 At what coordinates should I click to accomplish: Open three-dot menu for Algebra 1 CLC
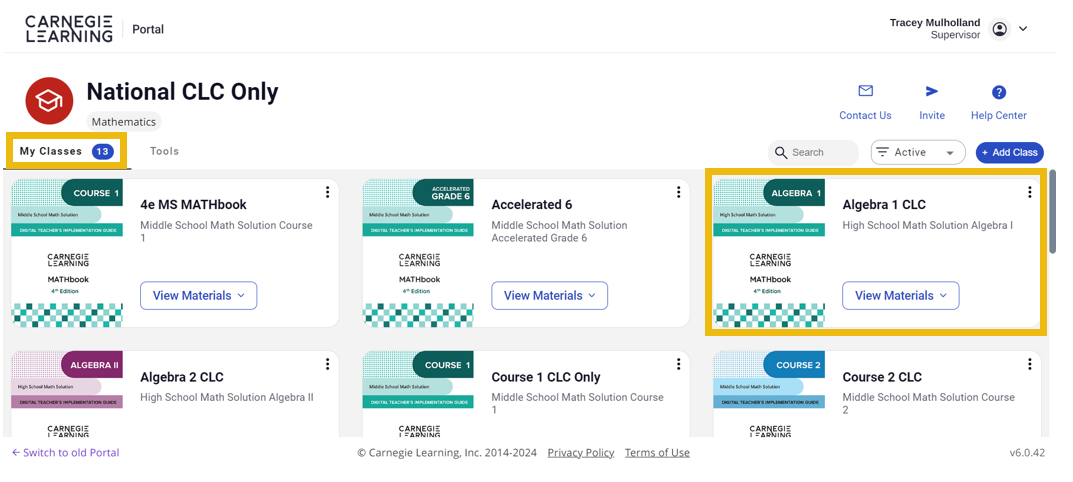point(1029,192)
